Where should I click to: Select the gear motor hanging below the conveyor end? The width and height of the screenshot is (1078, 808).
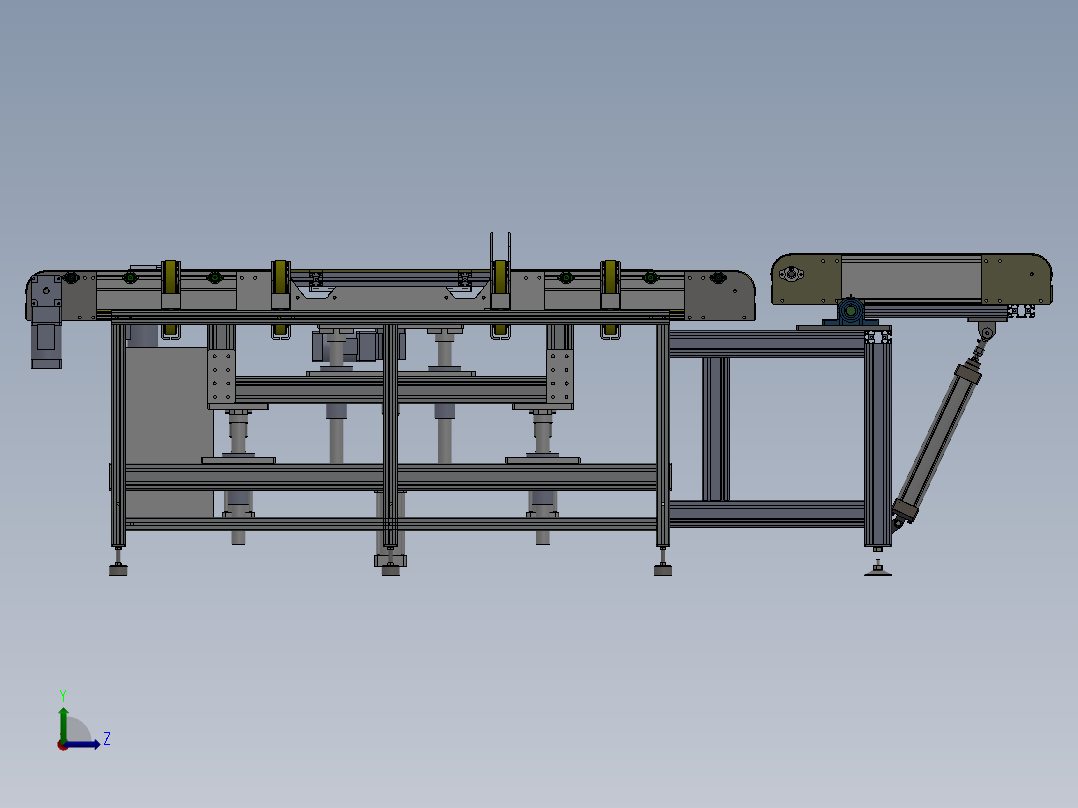coord(45,321)
